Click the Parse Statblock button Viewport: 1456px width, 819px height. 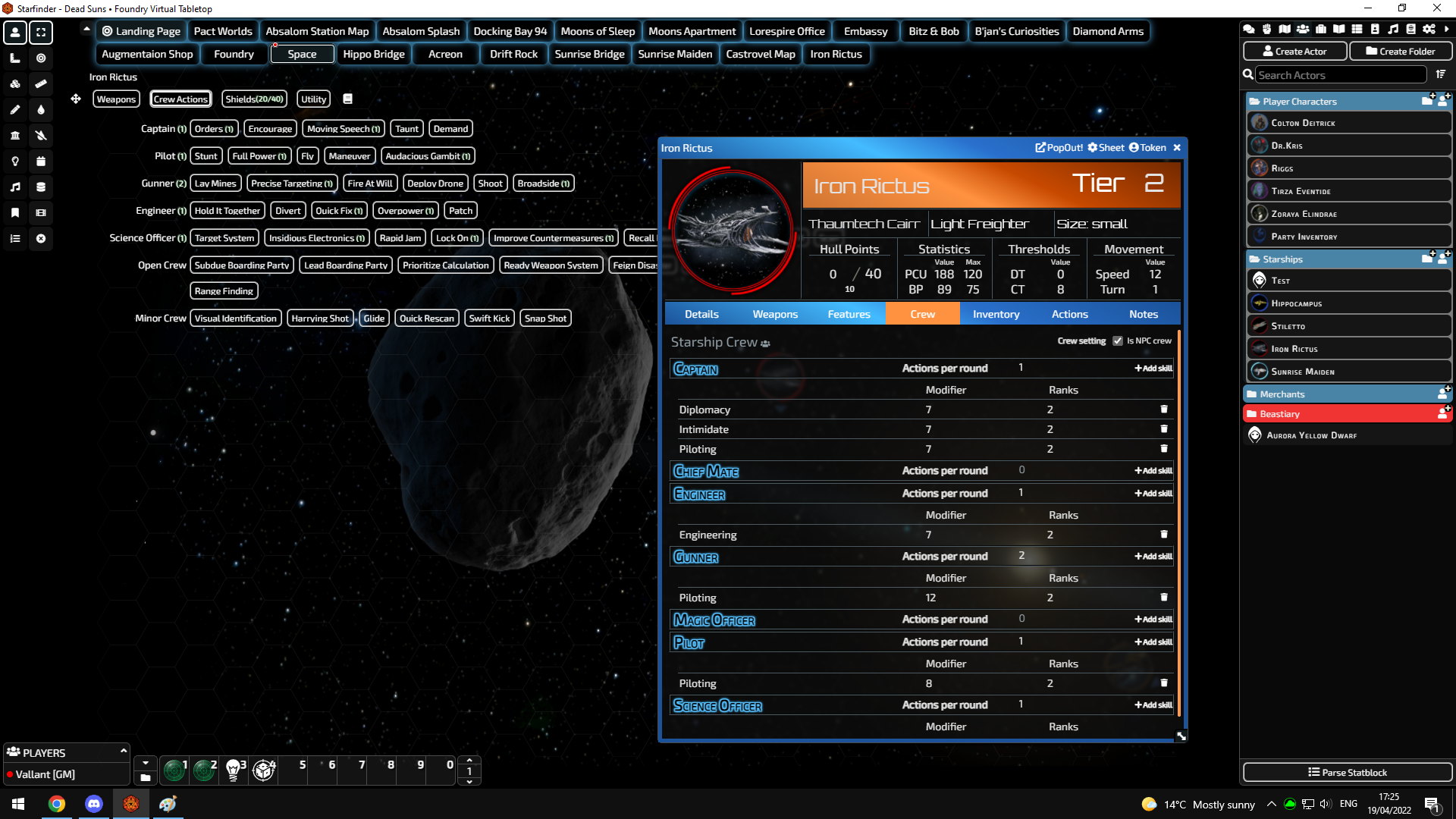point(1348,773)
